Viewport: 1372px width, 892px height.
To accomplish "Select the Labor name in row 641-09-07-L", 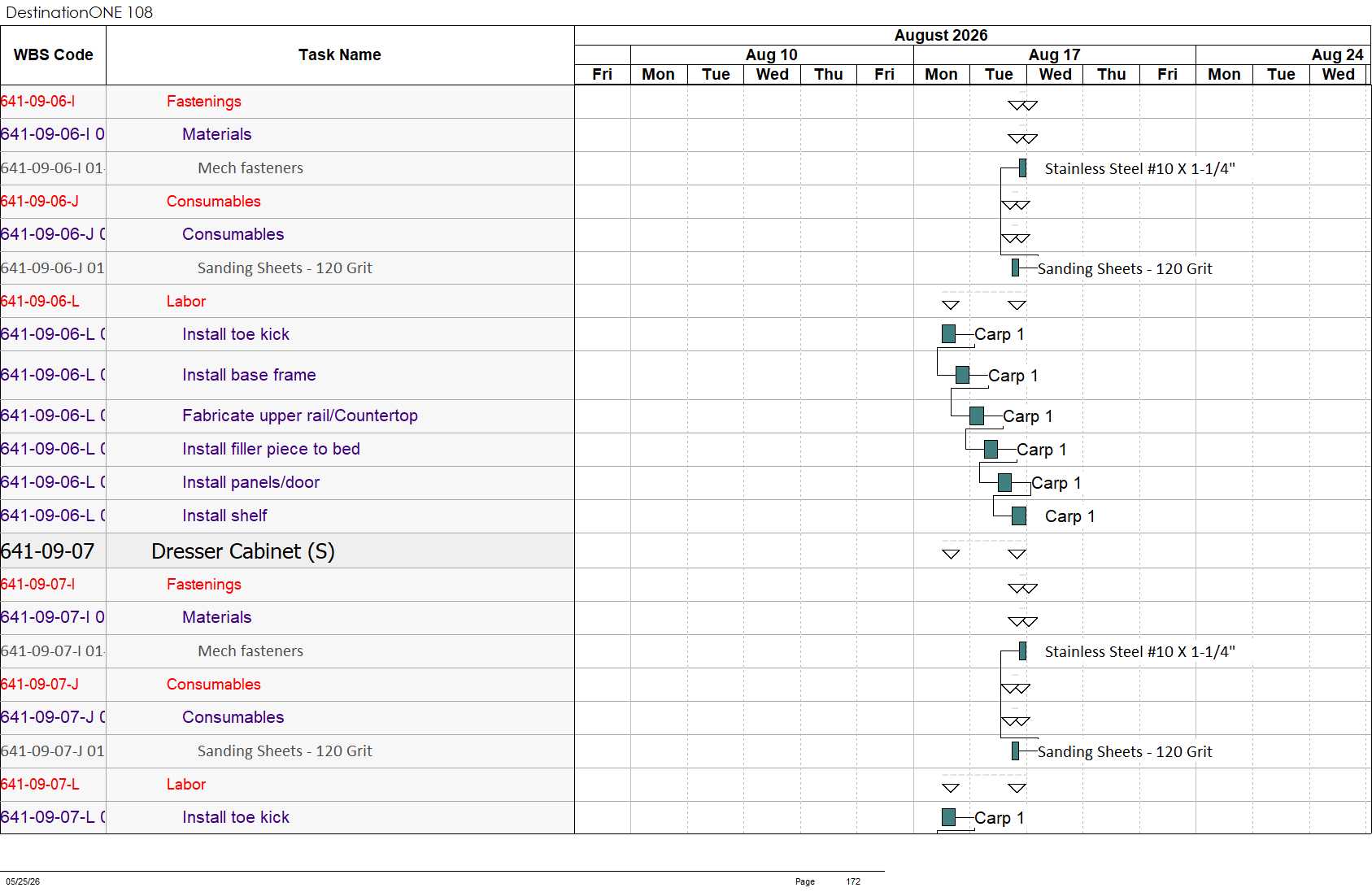I will [186, 784].
